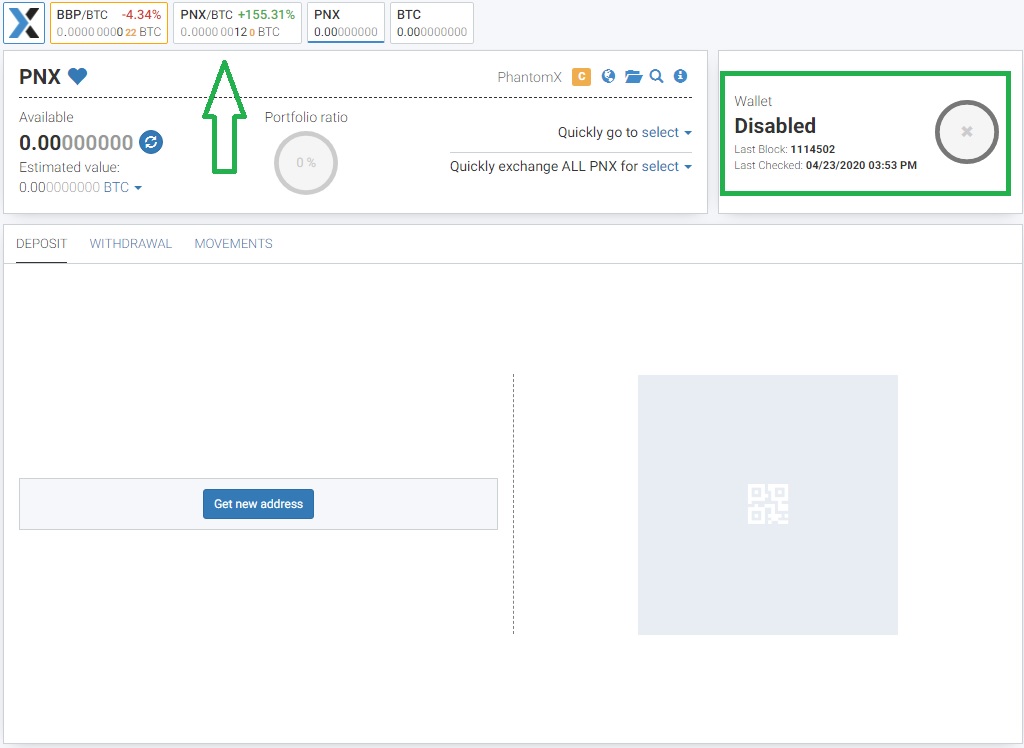
Task: Click the PNX coin heading
Action: [x=40, y=76]
